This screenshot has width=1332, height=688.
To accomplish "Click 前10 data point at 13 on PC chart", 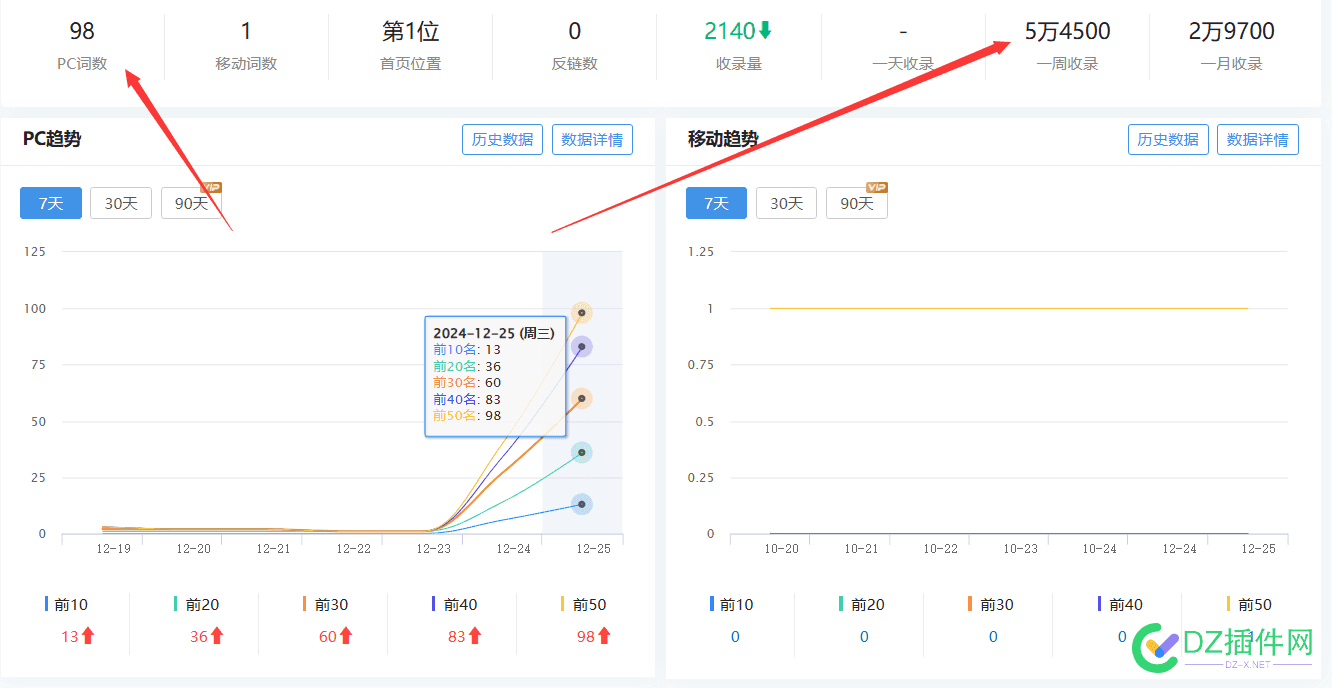I will (582, 504).
